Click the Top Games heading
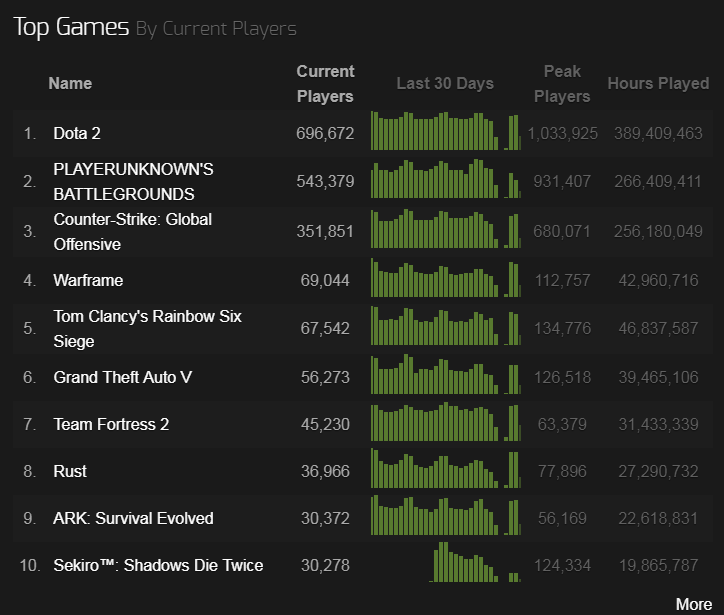 coord(71,27)
